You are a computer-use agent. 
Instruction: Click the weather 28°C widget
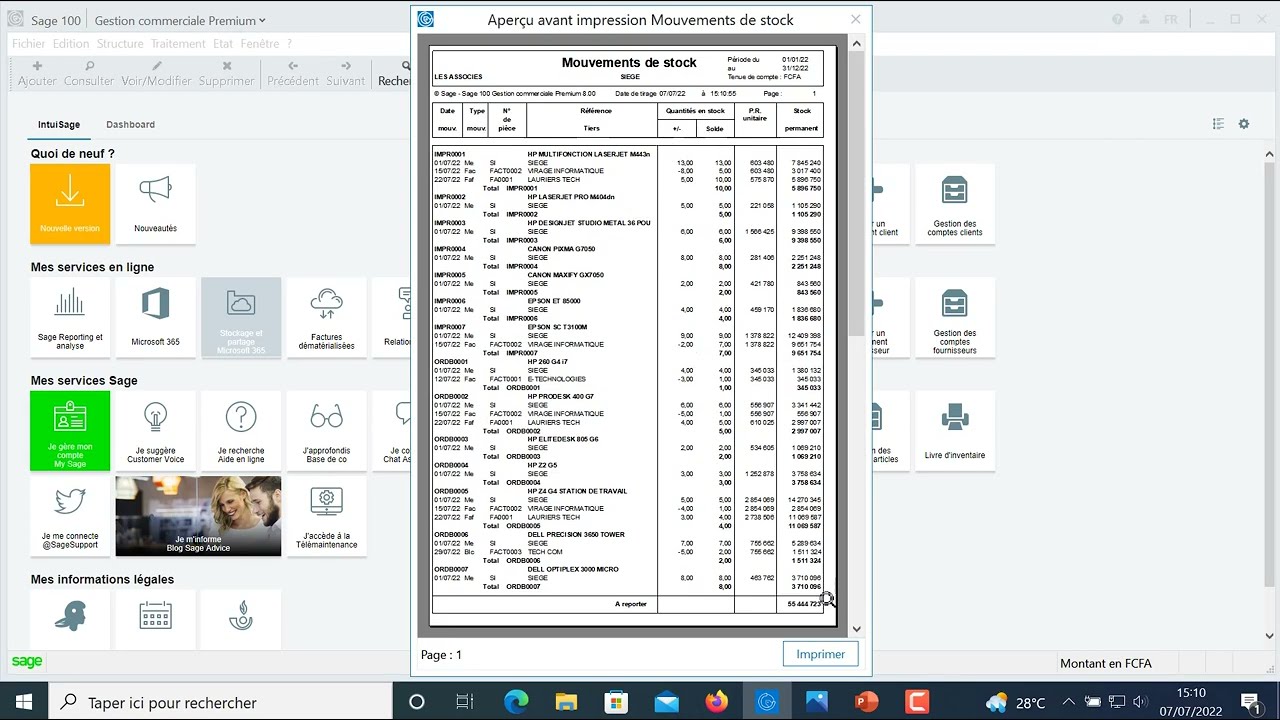(1016, 702)
